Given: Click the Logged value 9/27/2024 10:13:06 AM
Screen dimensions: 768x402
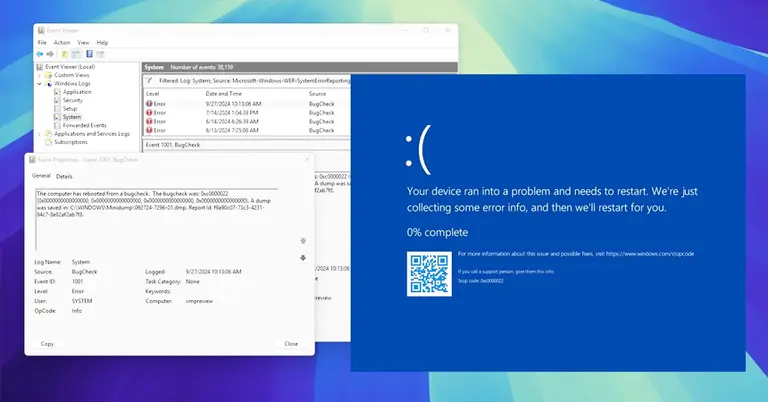Looking at the screenshot, I should click(x=214, y=272).
